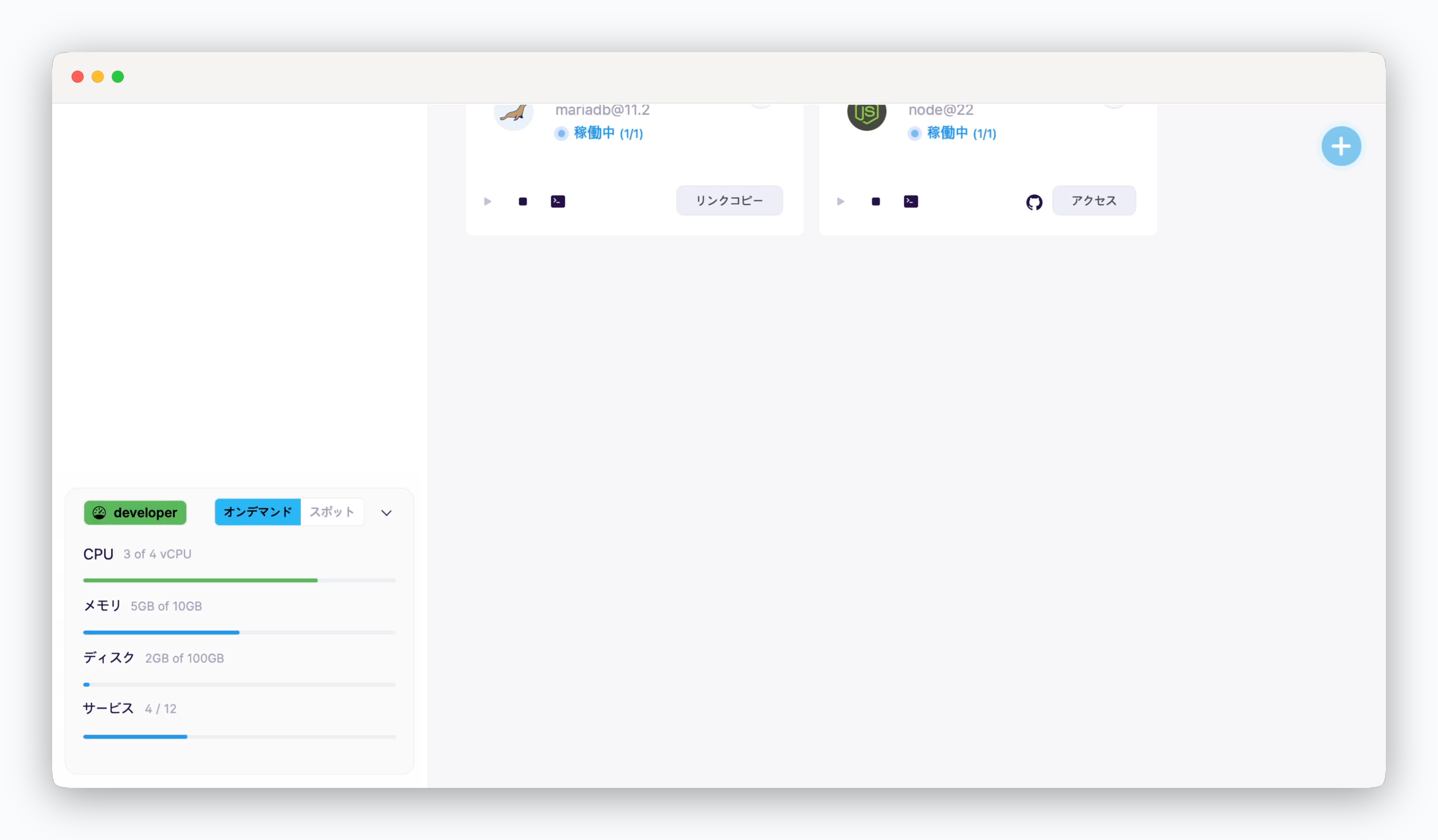Stop the mariadb@11.2 service
Viewport: 1438px width, 840px height.
click(523, 201)
